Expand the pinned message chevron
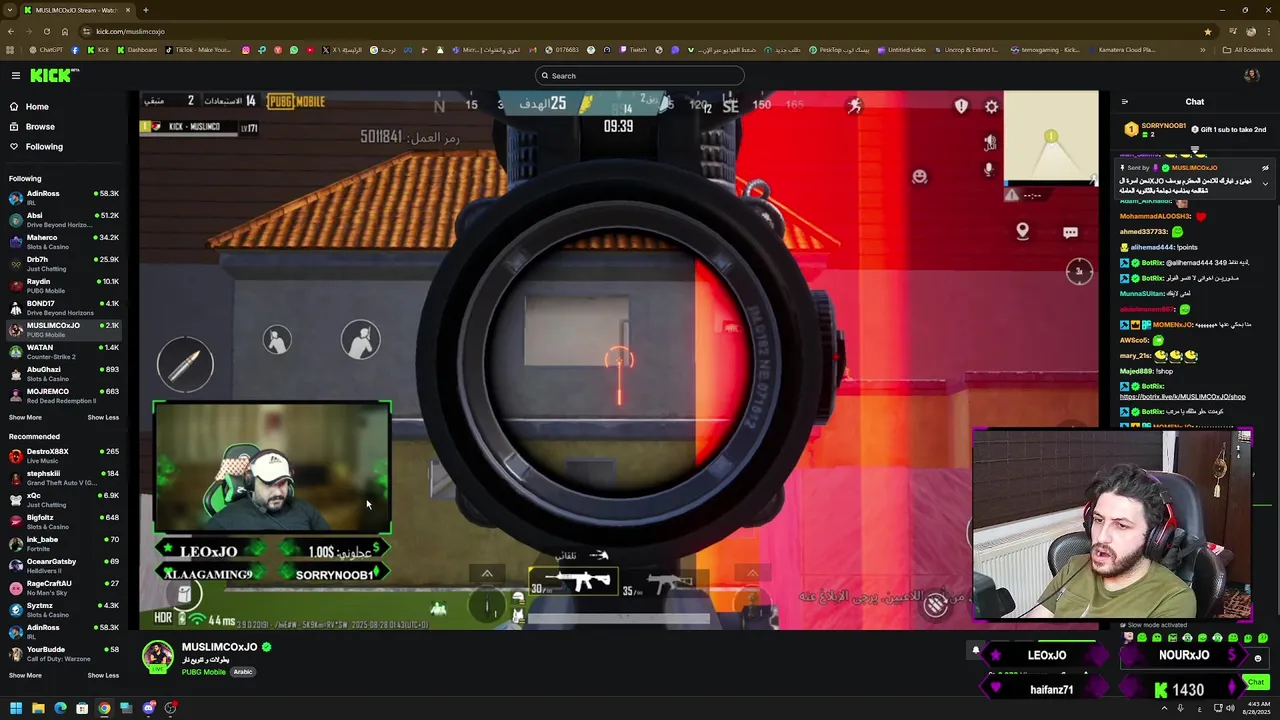Viewport: 1280px width, 720px height. [1265, 184]
